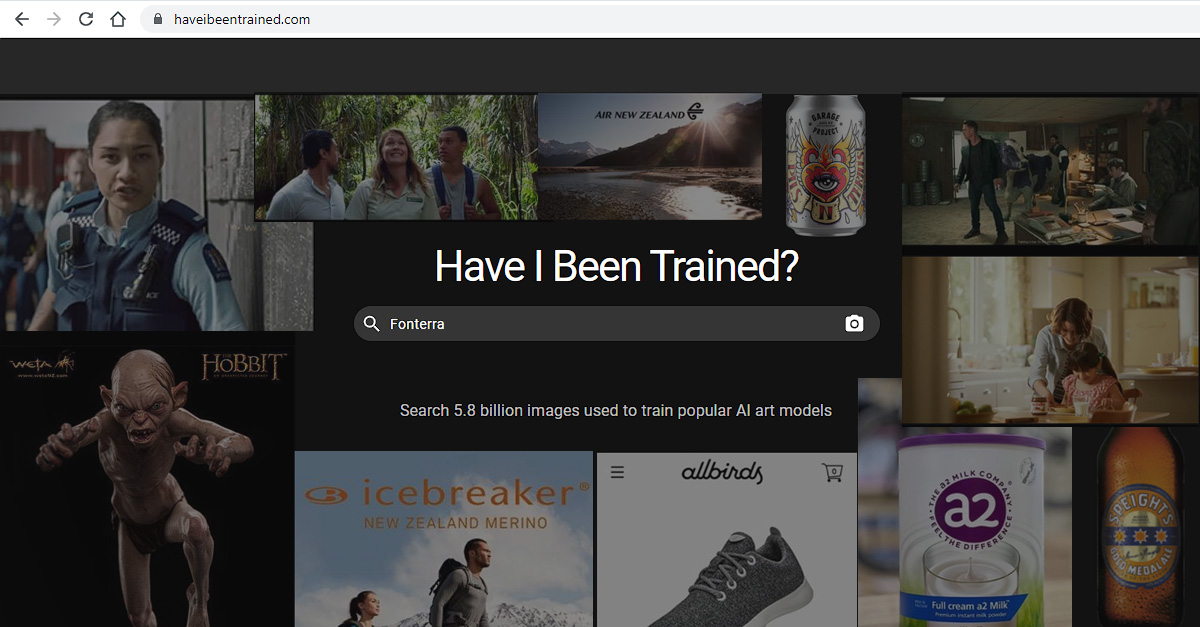Click the search magnifier icon
1200x627 pixels.
click(x=371, y=324)
